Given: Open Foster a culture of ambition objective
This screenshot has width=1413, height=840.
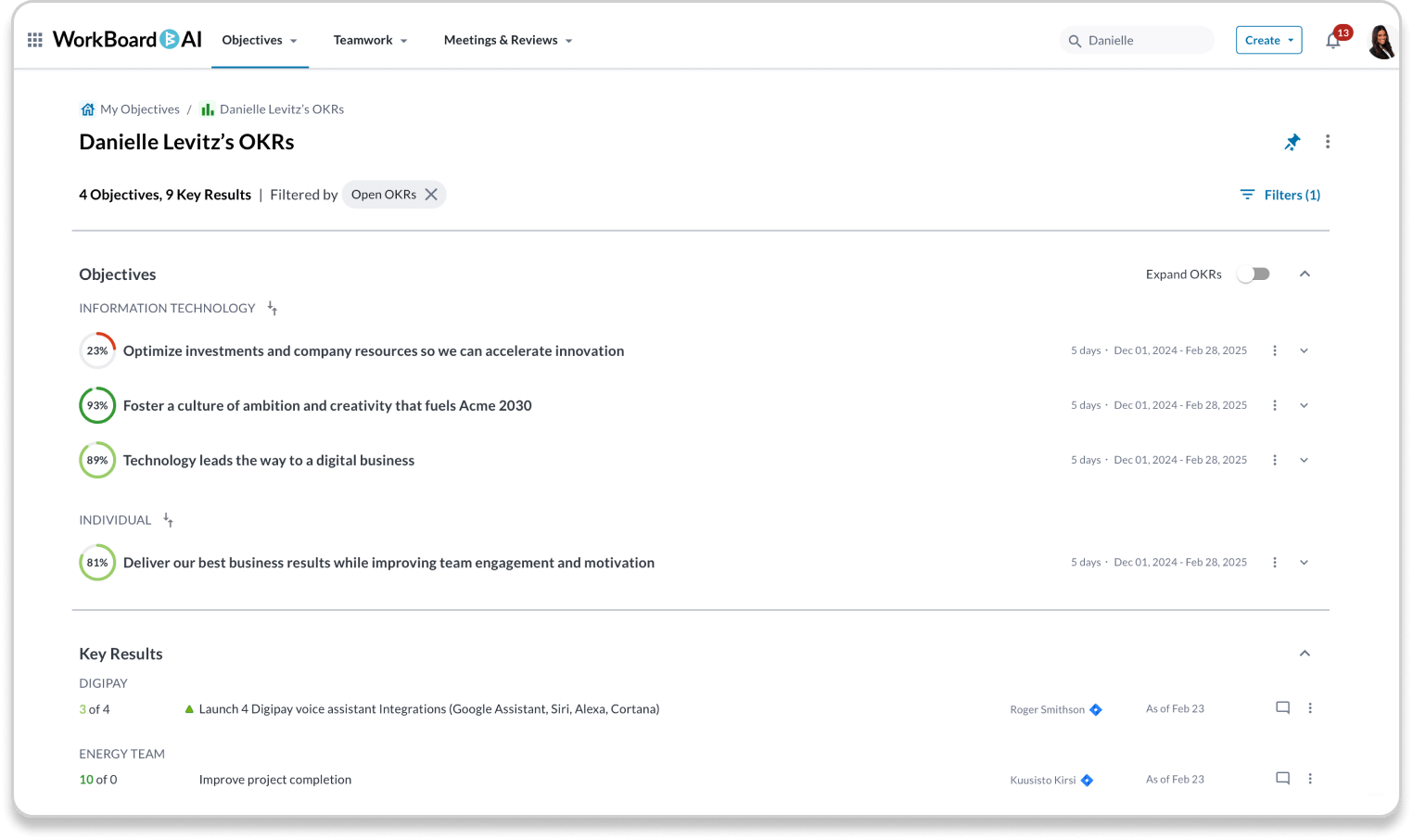Looking at the screenshot, I should pos(327,405).
